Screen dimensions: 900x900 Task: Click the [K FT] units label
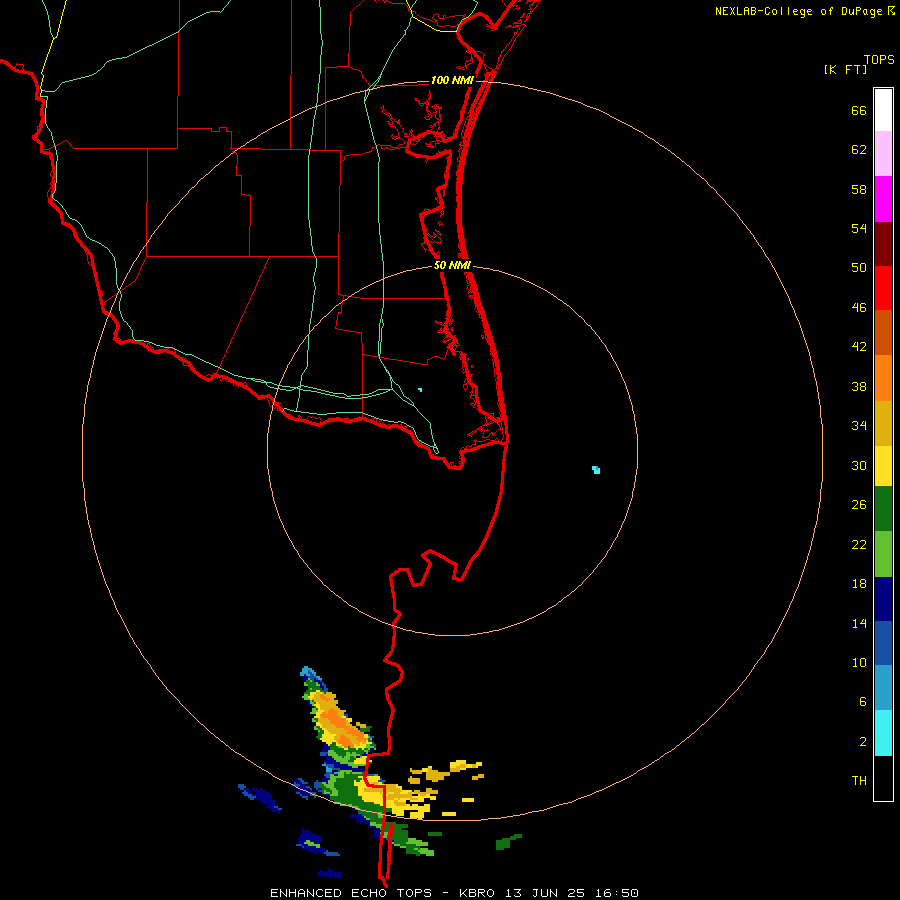pyautogui.click(x=845, y=69)
